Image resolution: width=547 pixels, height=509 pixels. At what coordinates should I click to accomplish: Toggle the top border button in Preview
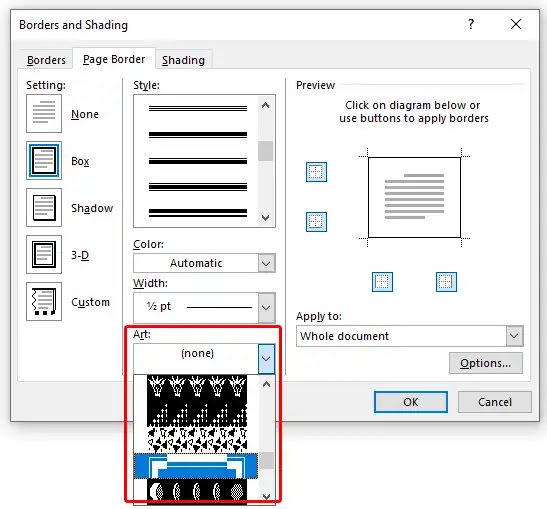(316, 172)
